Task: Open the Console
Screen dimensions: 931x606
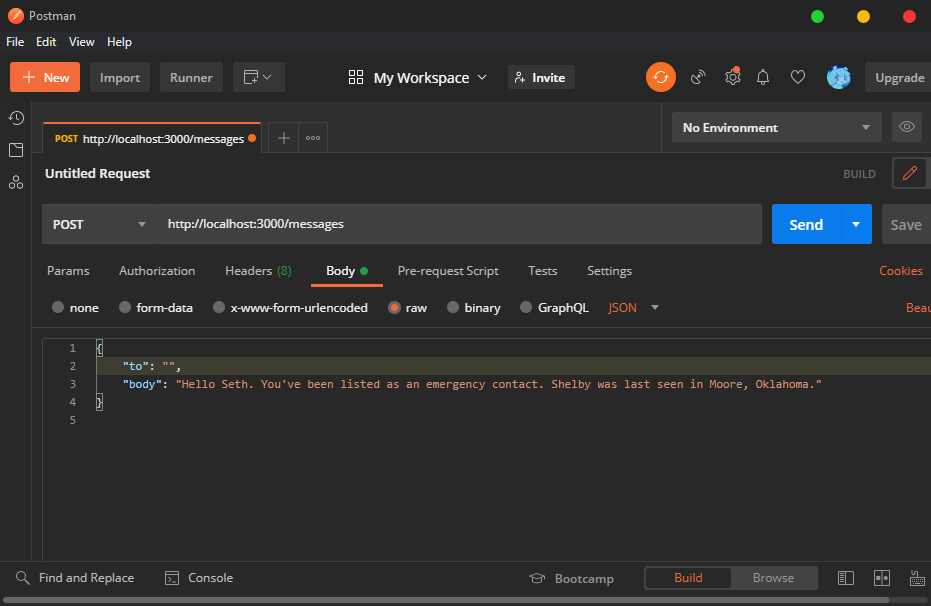Action: [x=199, y=578]
